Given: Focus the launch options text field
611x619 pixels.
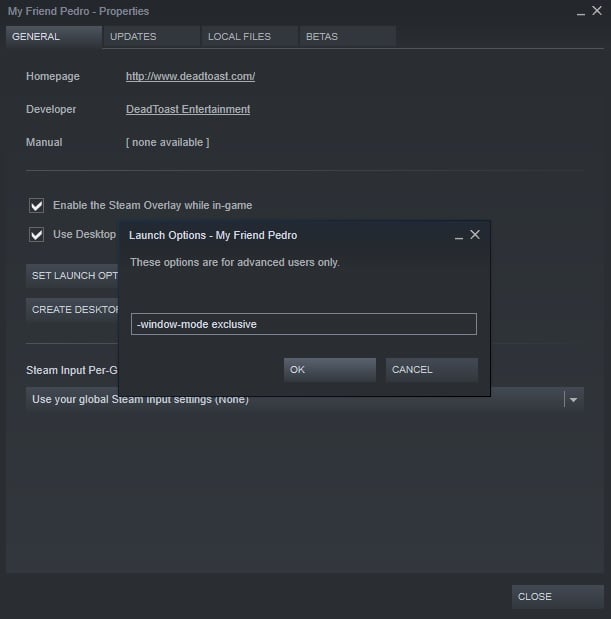Looking at the screenshot, I should pyautogui.click(x=303, y=324).
